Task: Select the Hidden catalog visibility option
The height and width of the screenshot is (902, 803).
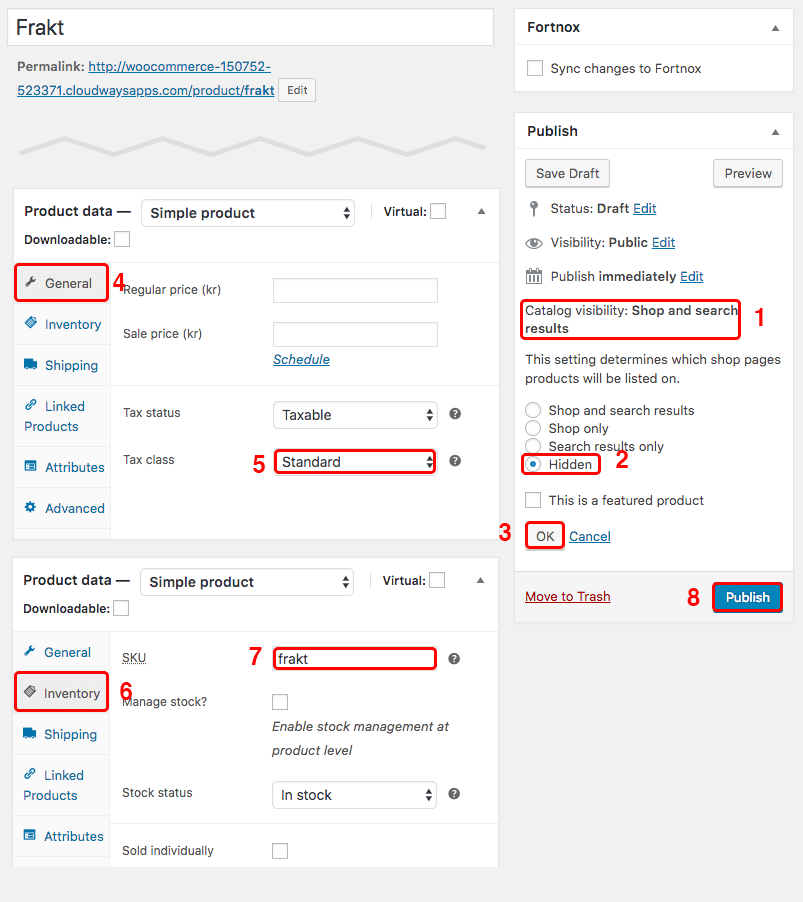Action: pyautogui.click(x=533, y=464)
